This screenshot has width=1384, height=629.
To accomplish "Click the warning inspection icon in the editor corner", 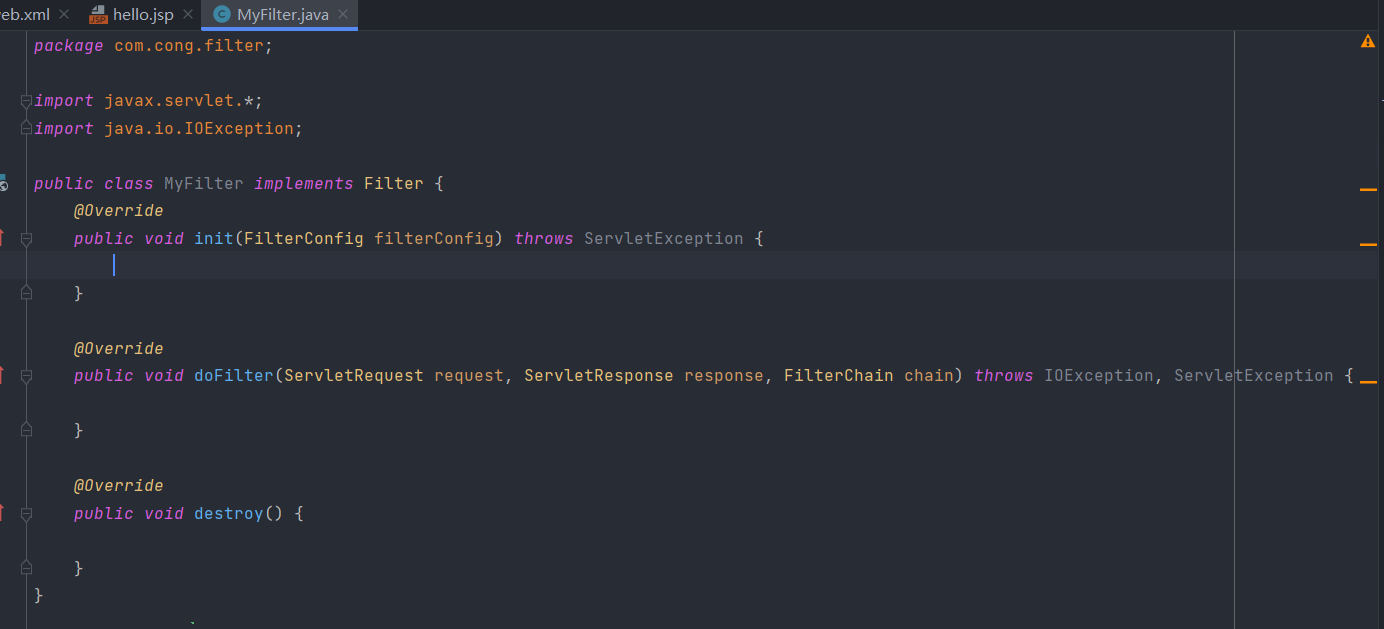I will pos(1367,42).
